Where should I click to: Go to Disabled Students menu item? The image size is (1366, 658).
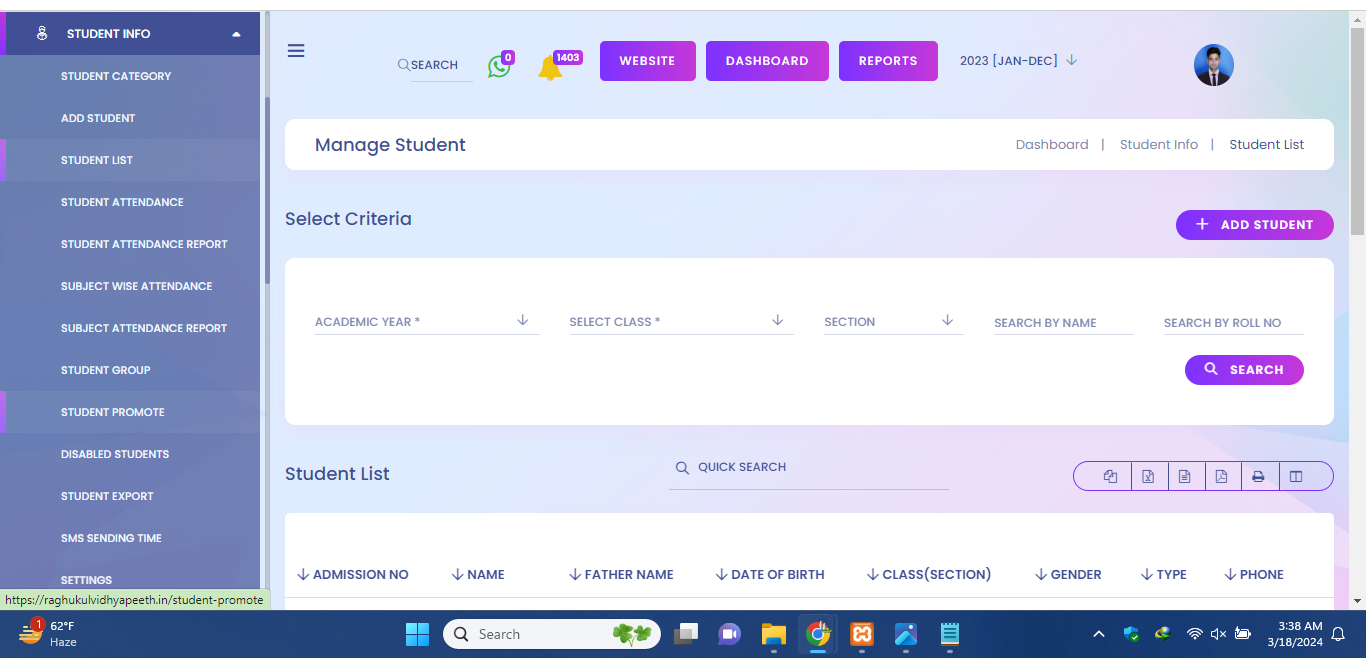pyautogui.click(x=115, y=454)
